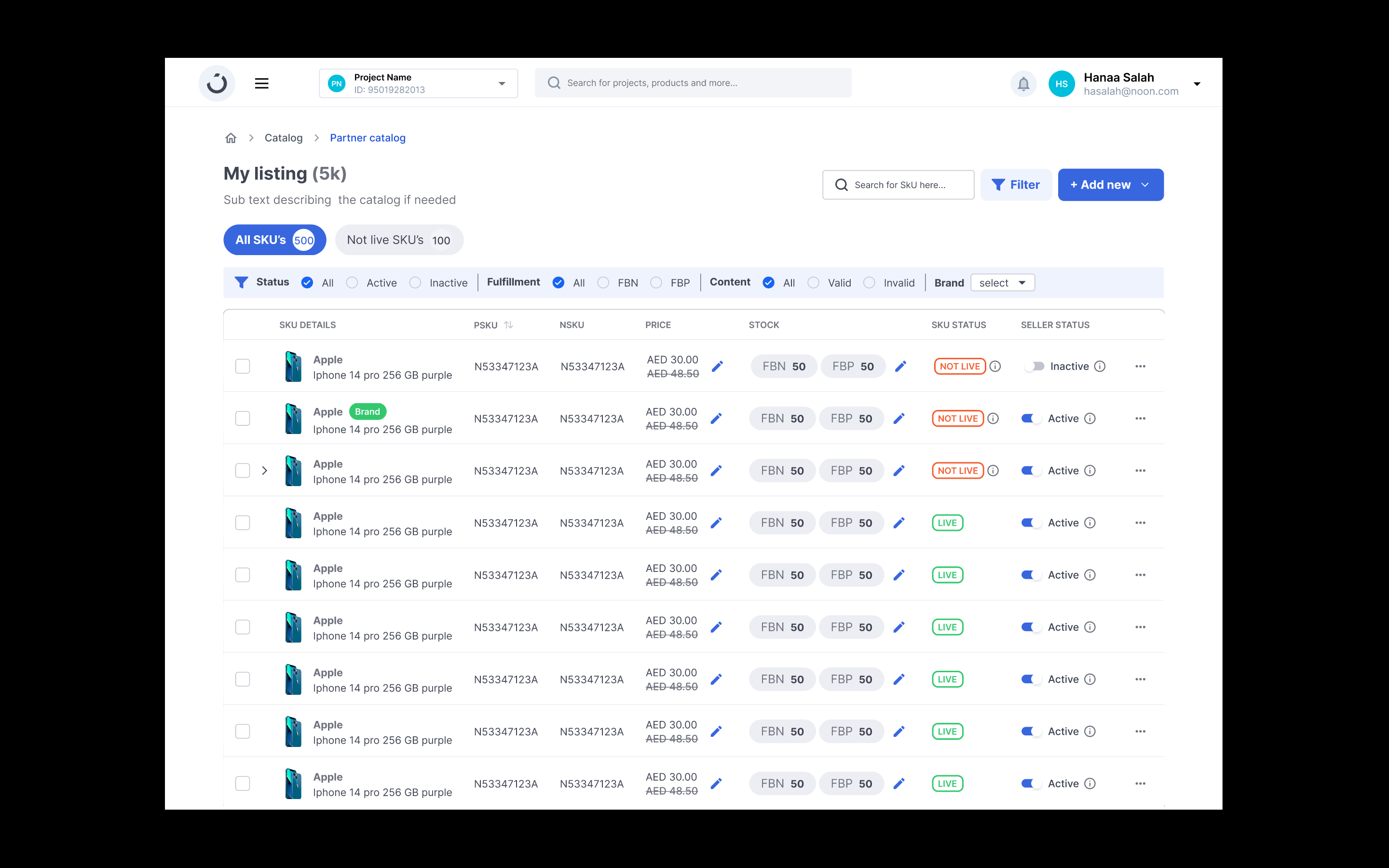Edit stock values on the first row

900,366
